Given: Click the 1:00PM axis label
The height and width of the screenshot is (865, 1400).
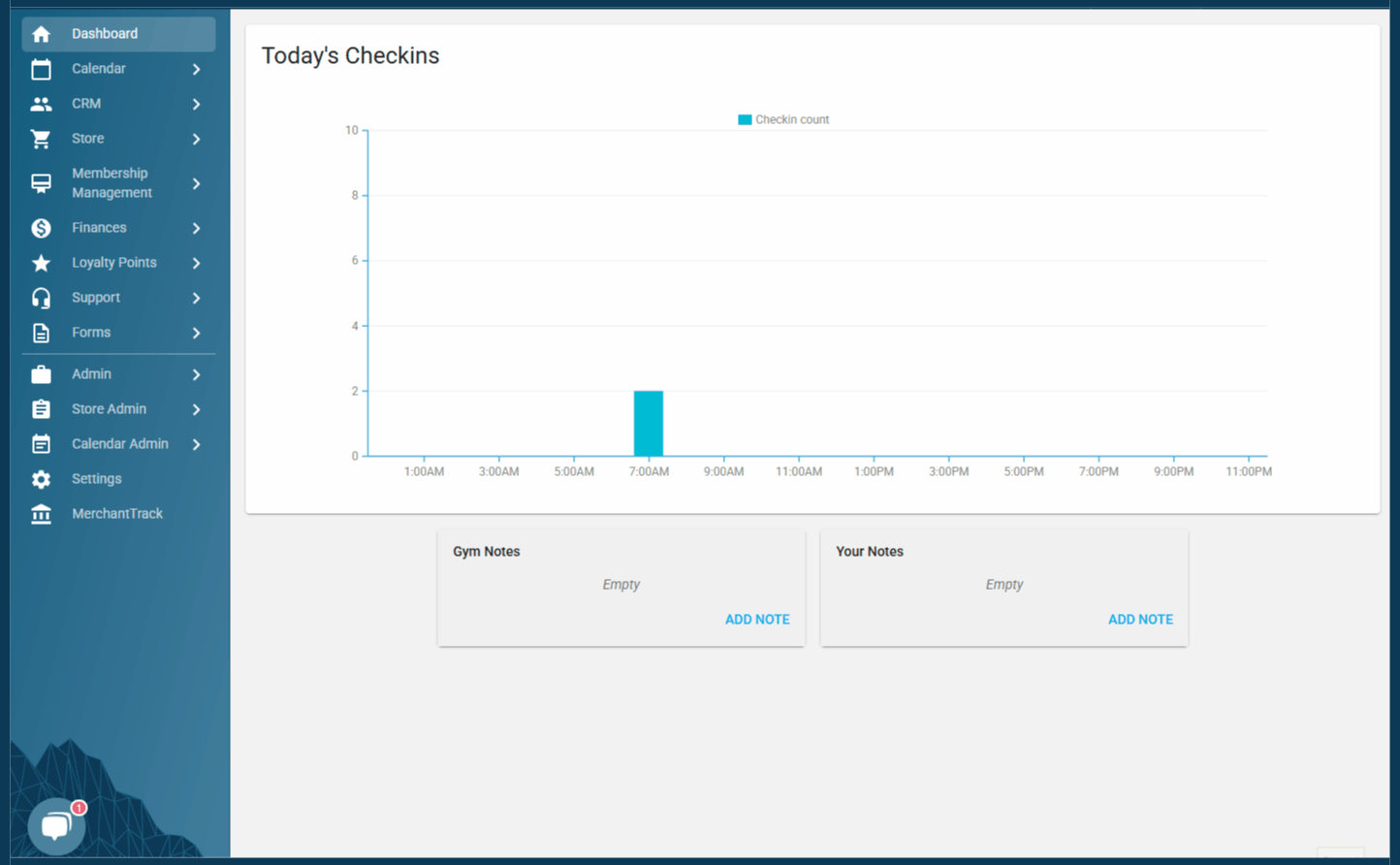Looking at the screenshot, I should [x=874, y=472].
